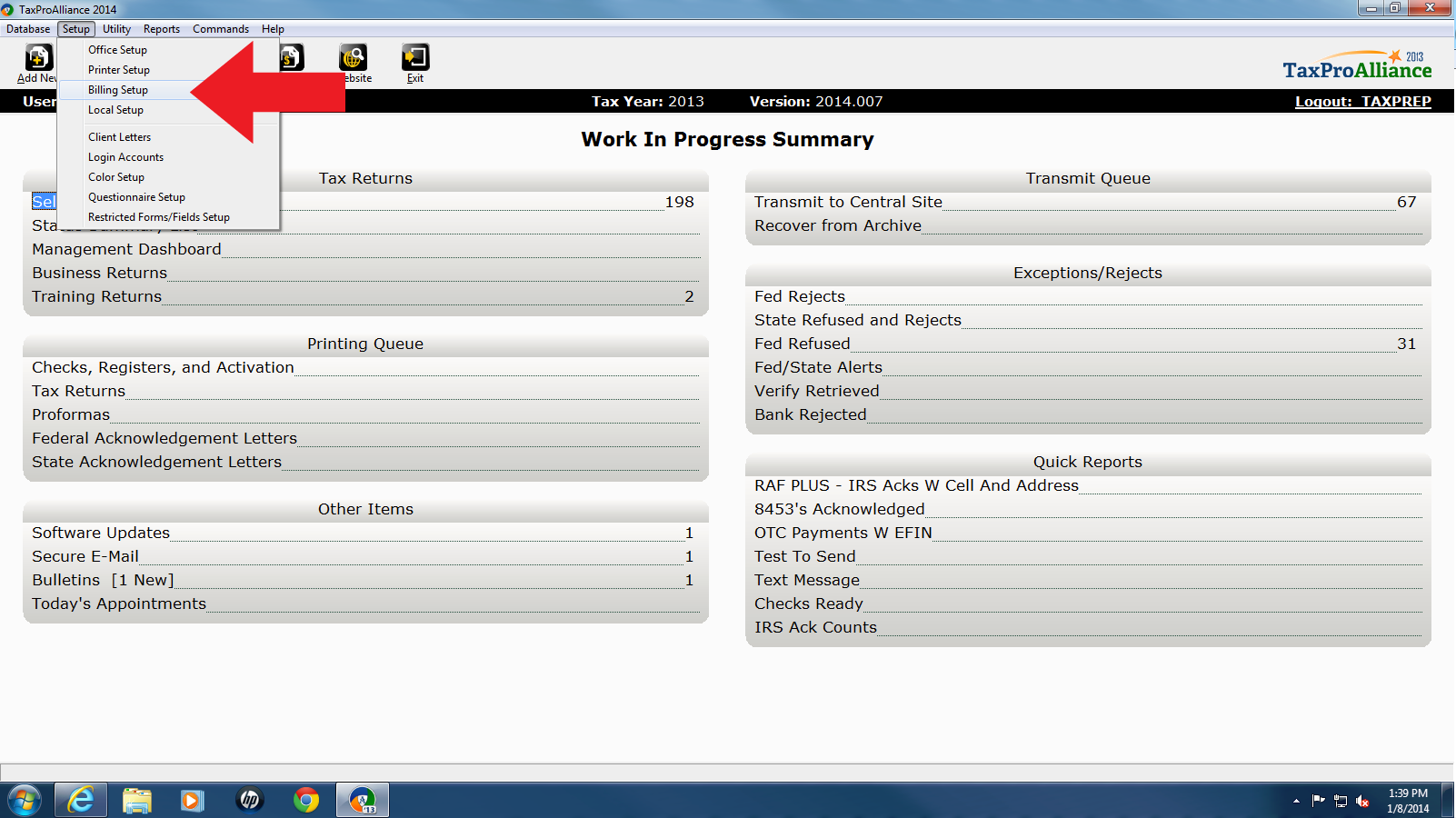
Task: Close the Setup menu
Action: (x=76, y=29)
